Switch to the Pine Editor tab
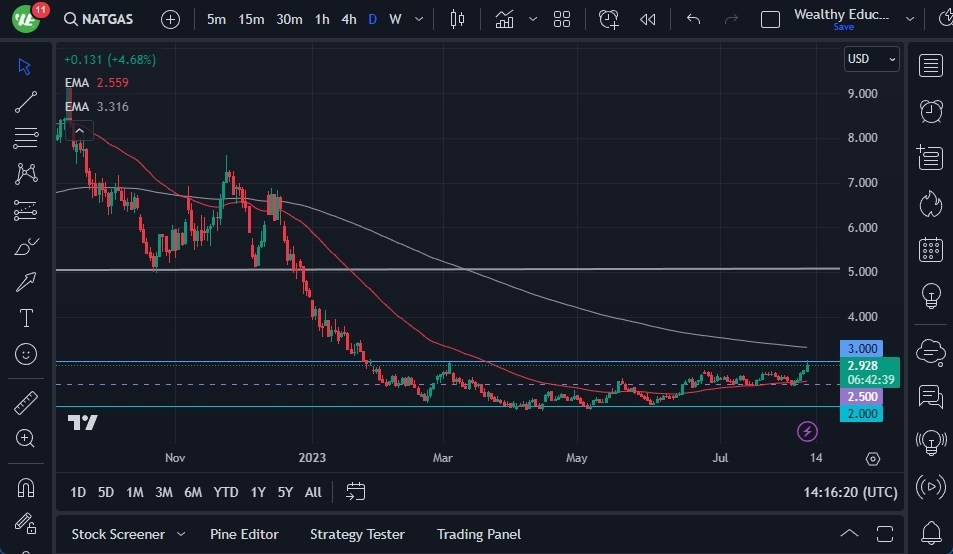The width and height of the screenshot is (953, 554). 244,534
